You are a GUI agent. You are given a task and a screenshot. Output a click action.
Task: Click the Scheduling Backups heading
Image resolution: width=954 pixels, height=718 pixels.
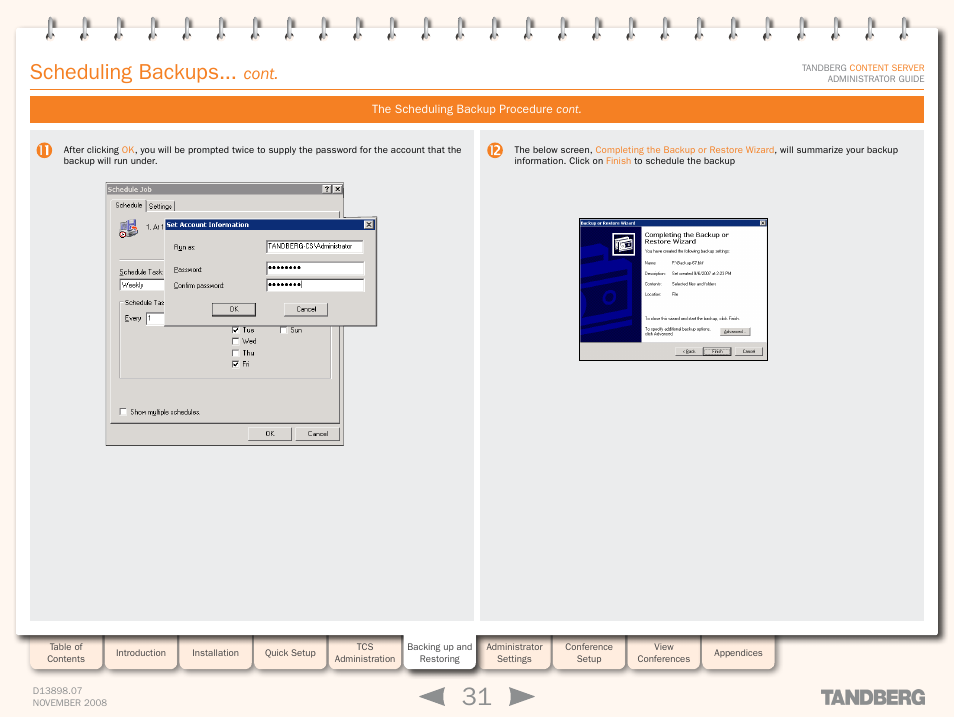coord(154,72)
